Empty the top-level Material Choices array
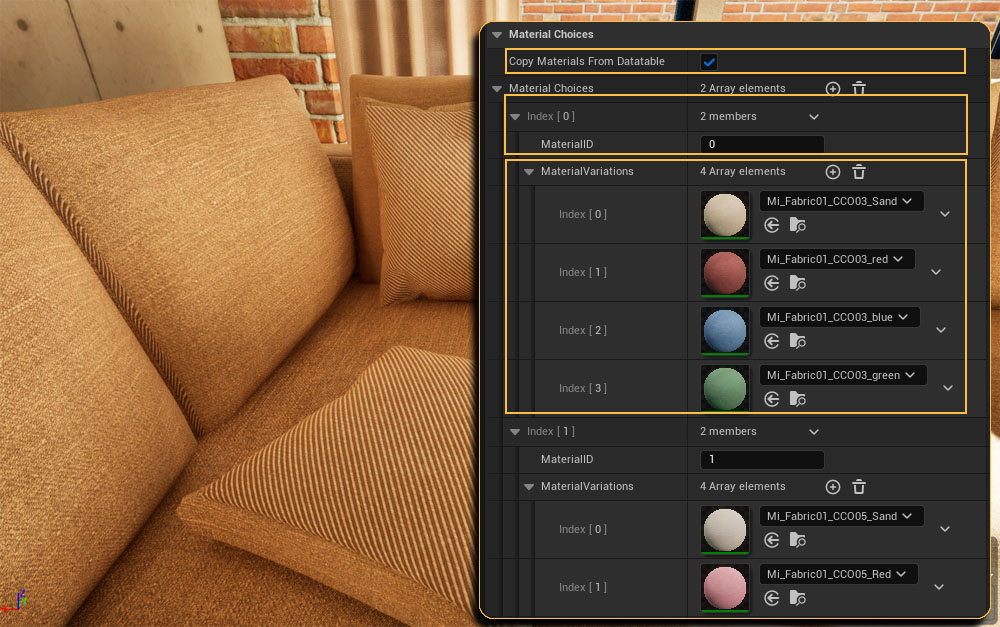The height and width of the screenshot is (627, 1000). point(859,89)
